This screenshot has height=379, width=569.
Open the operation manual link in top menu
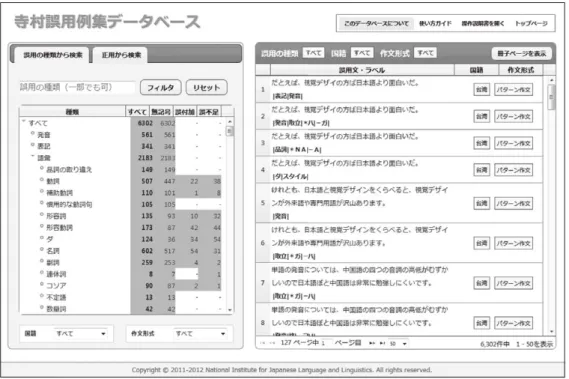pyautogui.click(x=483, y=23)
